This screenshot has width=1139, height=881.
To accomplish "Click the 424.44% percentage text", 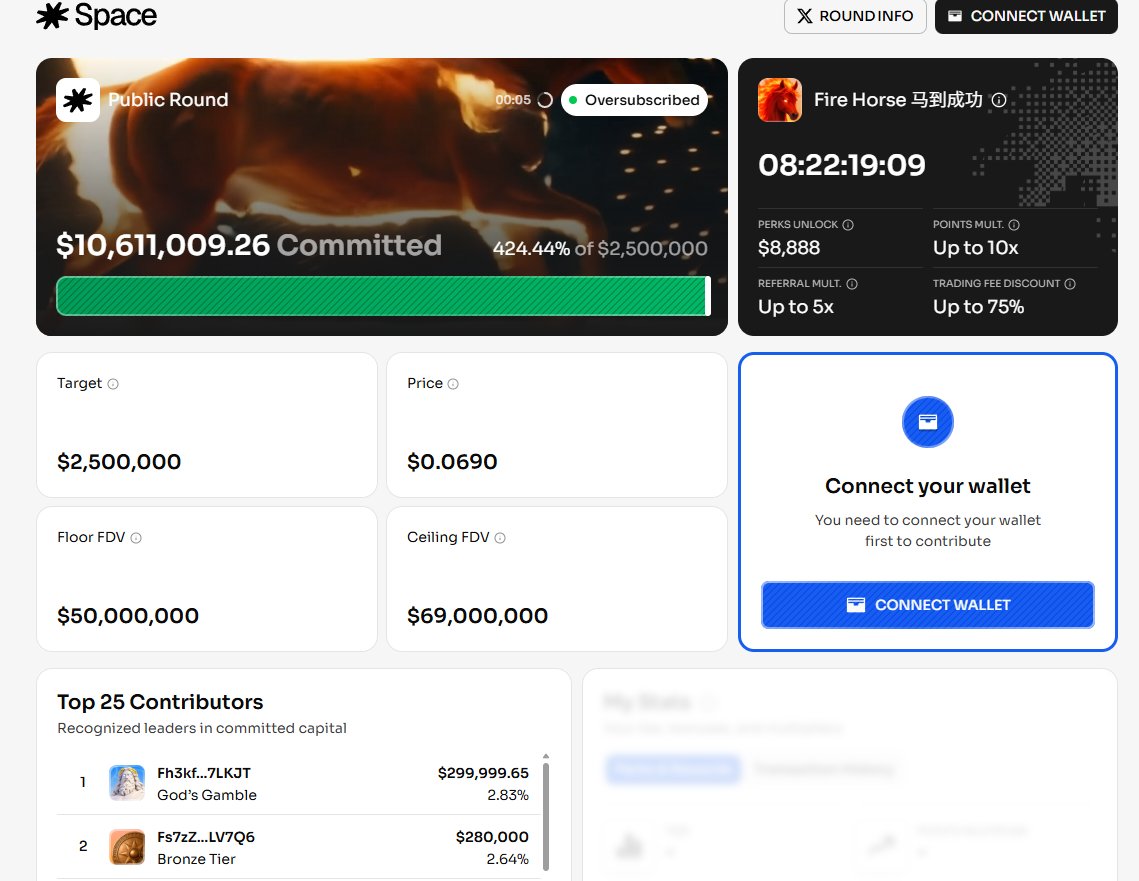I will [x=531, y=248].
